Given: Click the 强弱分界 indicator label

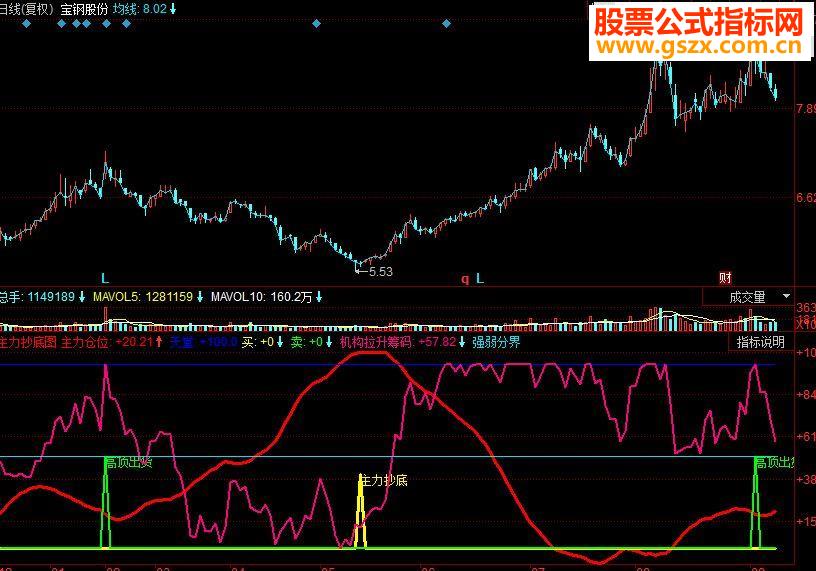Looking at the screenshot, I should tap(496, 342).
